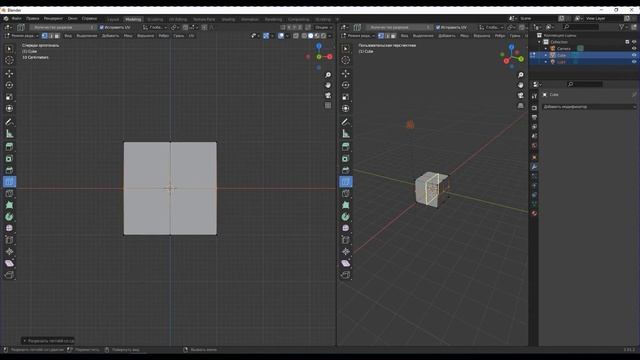Select the Bevel tool in left viewport
The image size is (640, 360).
[9, 170]
